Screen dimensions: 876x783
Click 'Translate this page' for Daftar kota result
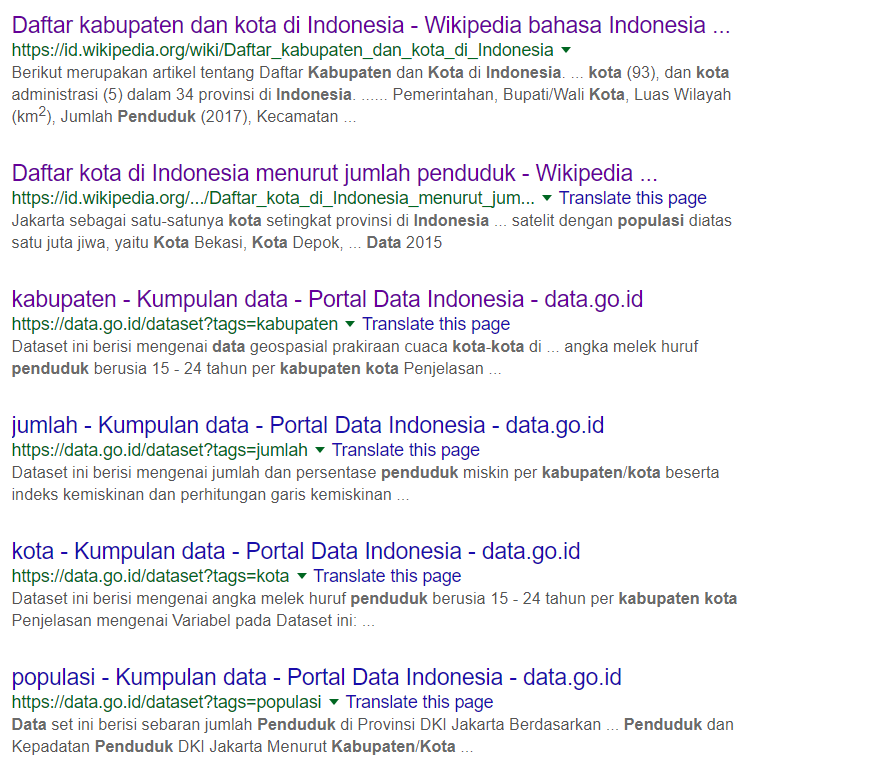632,198
